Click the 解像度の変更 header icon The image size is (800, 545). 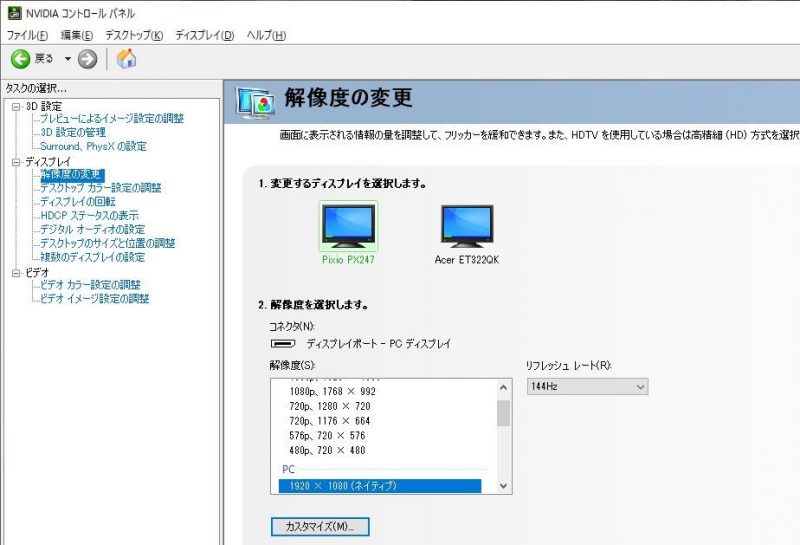coord(256,103)
